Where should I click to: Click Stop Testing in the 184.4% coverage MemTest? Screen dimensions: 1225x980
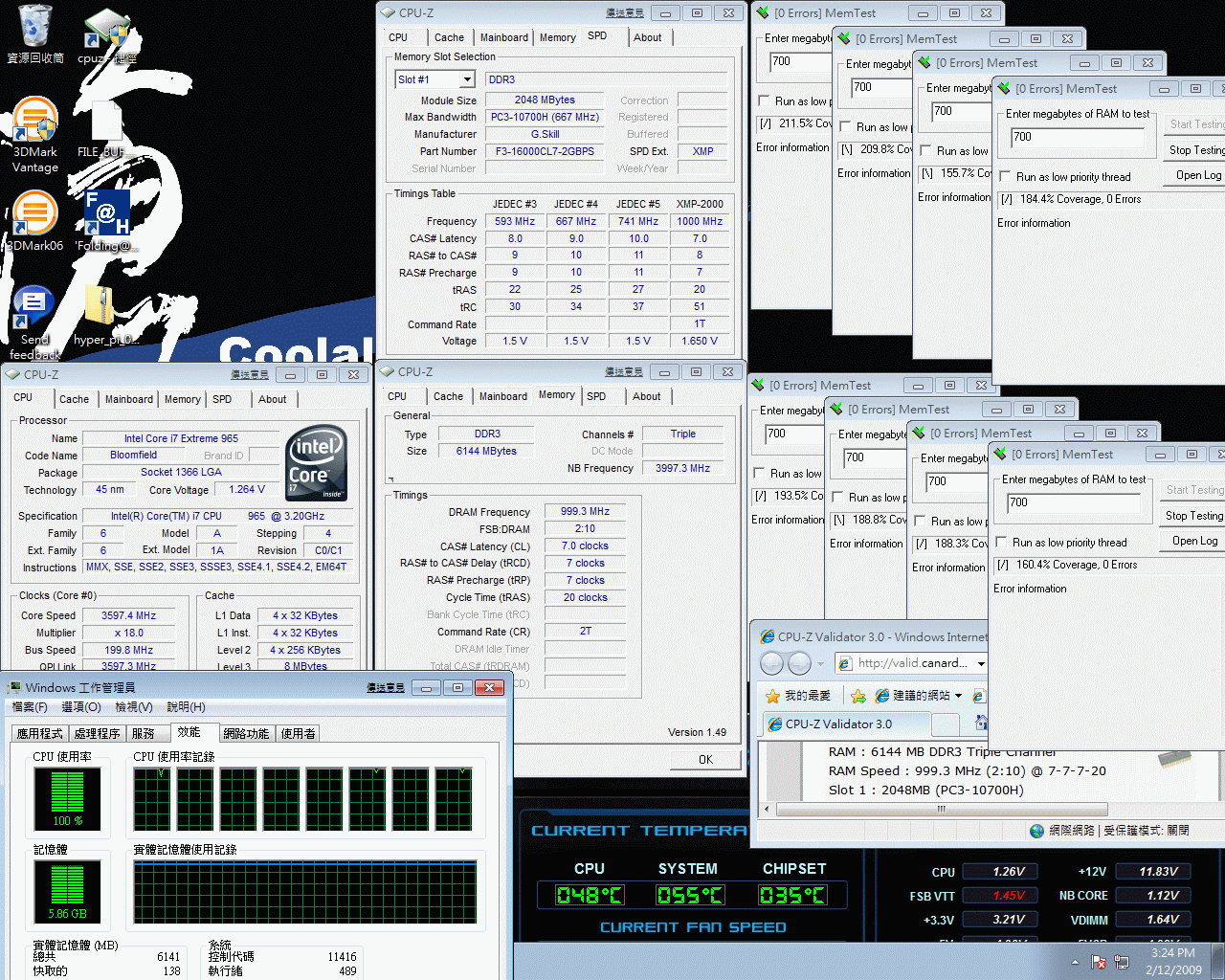pos(1195,150)
